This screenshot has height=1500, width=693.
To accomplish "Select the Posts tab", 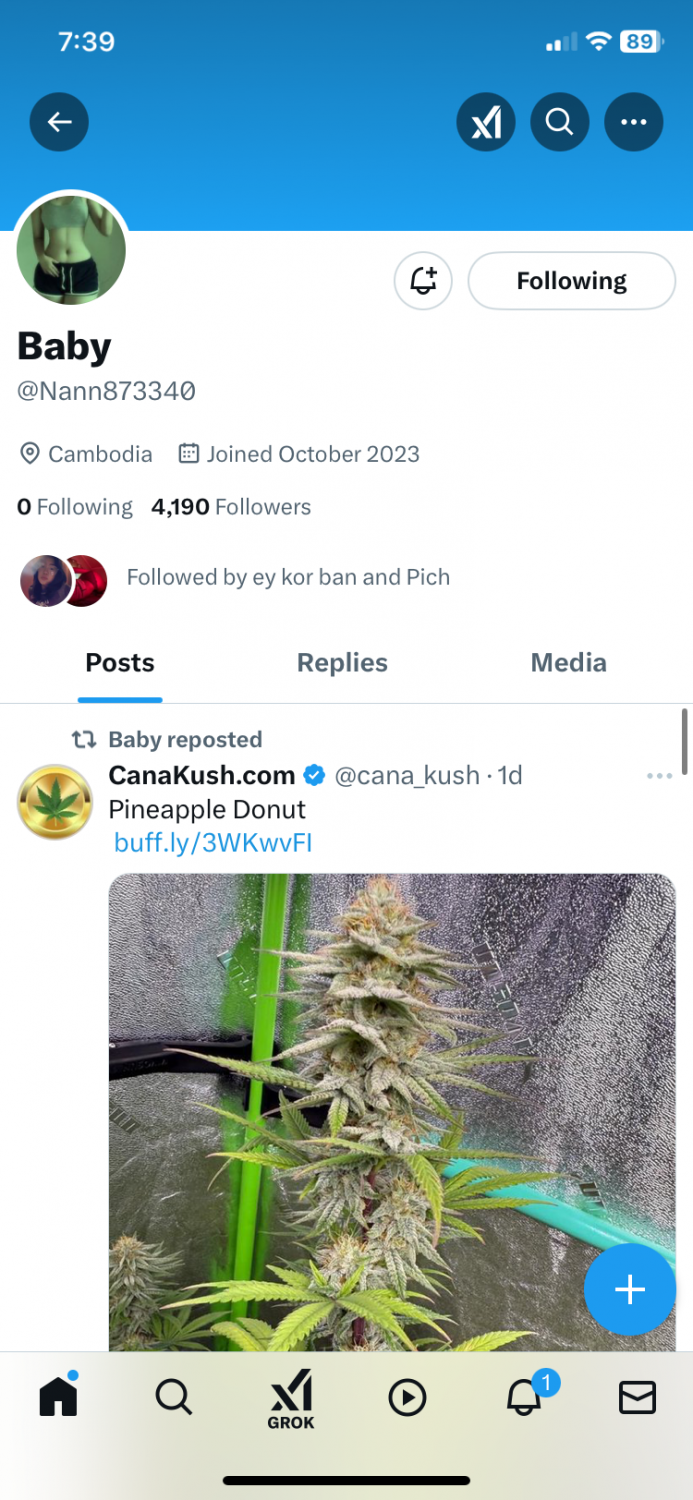I will 120,662.
